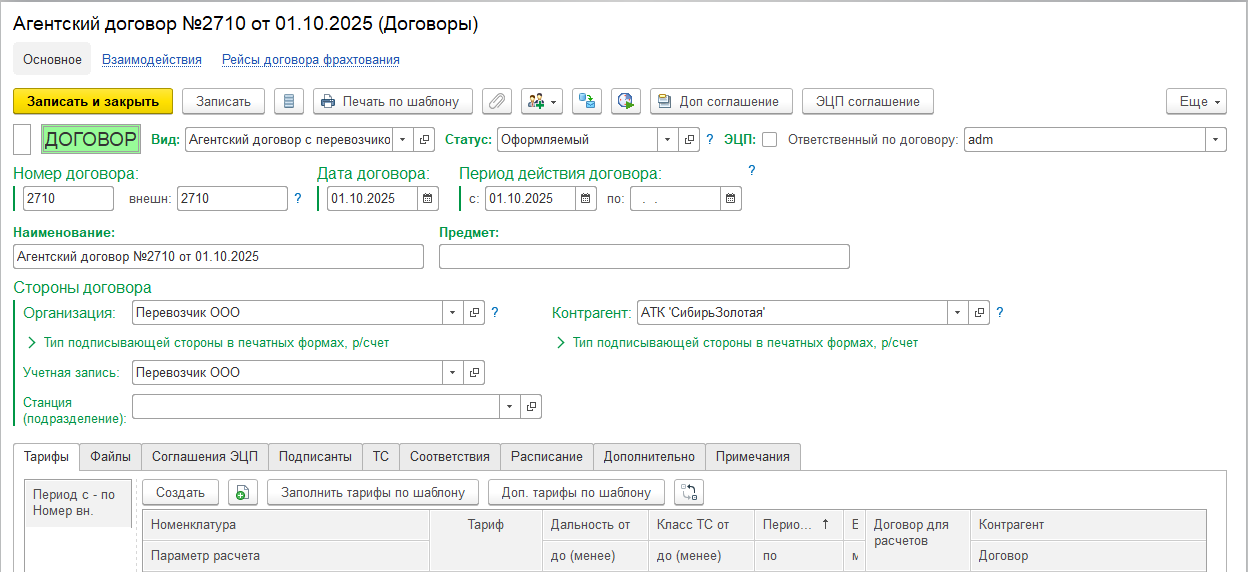The image size is (1248, 572).
Task: Click the green copy icon beside Создать
Action: tap(242, 492)
